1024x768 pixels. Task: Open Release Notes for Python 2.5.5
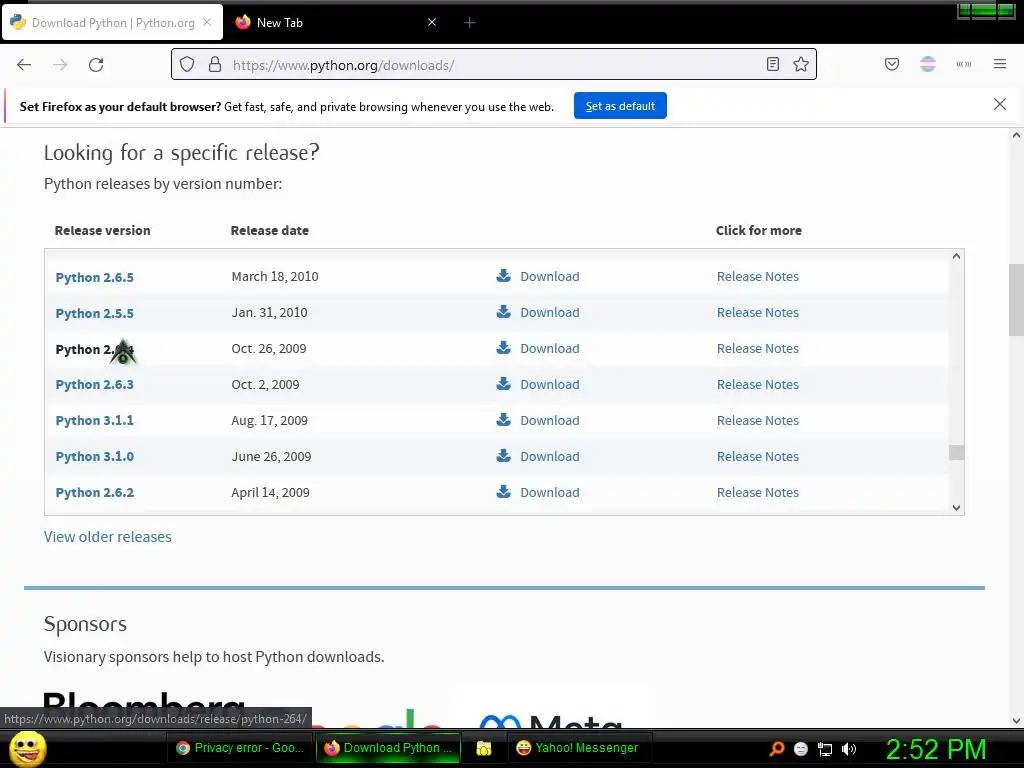pos(758,312)
